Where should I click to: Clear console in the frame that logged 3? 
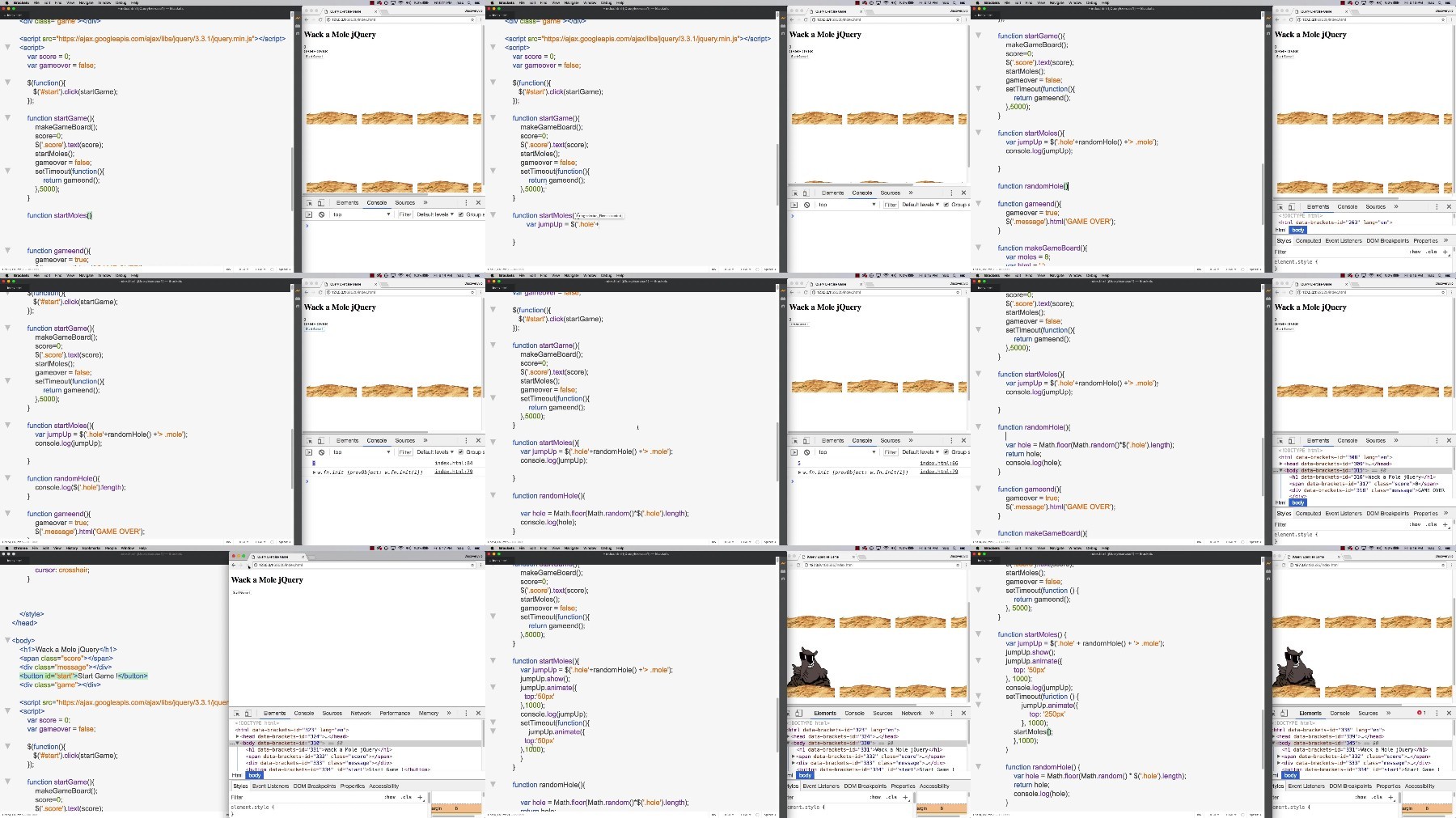806,452
